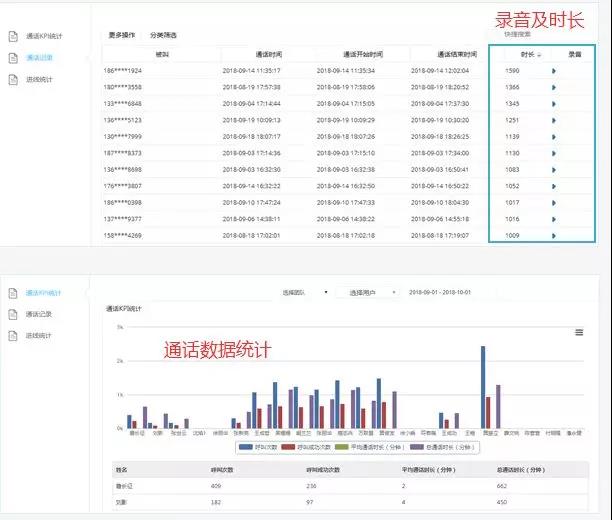The image size is (612, 520).
Task: Click the 在线统计 icon in the lower sidebar
Action: coord(13,335)
